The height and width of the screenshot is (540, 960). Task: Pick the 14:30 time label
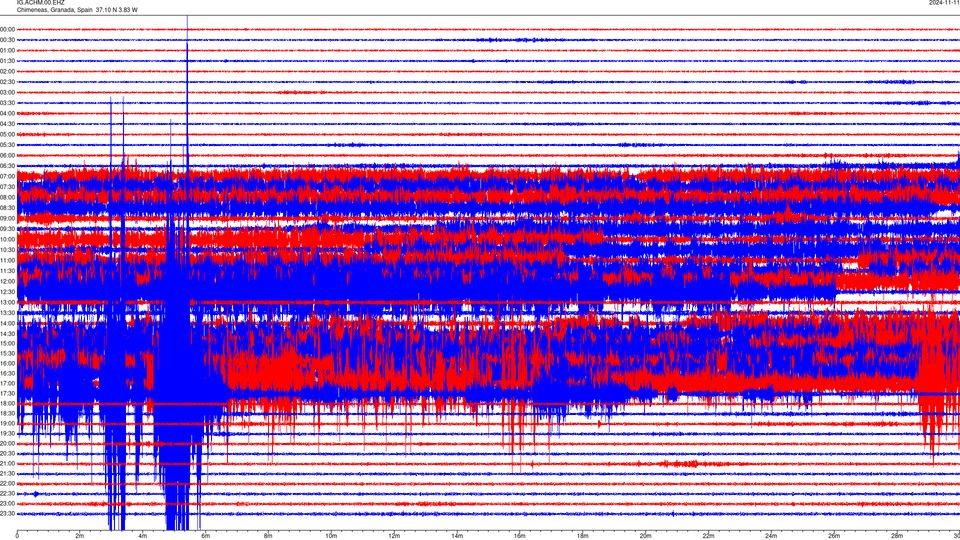[x=8, y=334]
